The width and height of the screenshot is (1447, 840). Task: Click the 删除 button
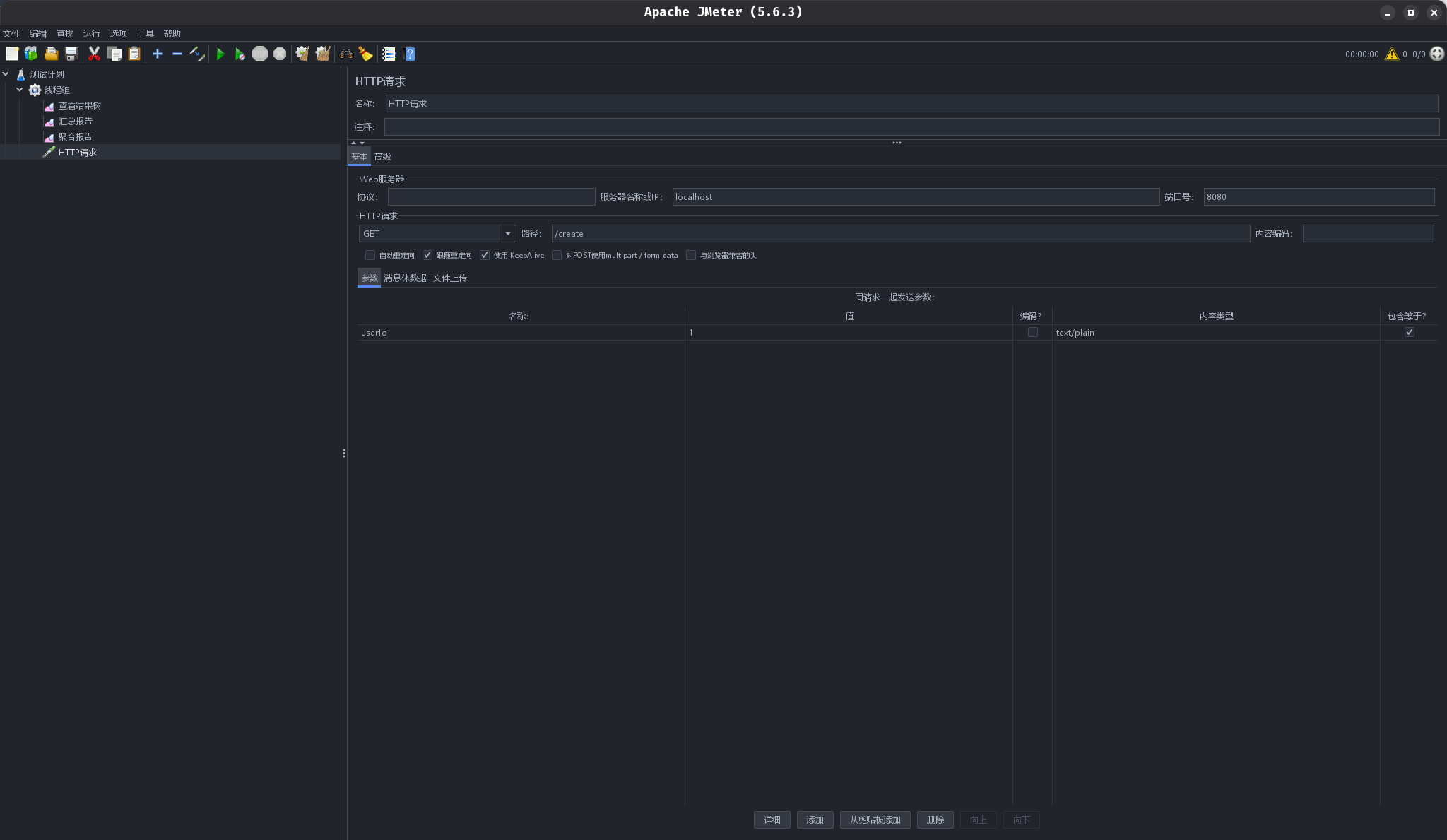click(935, 820)
